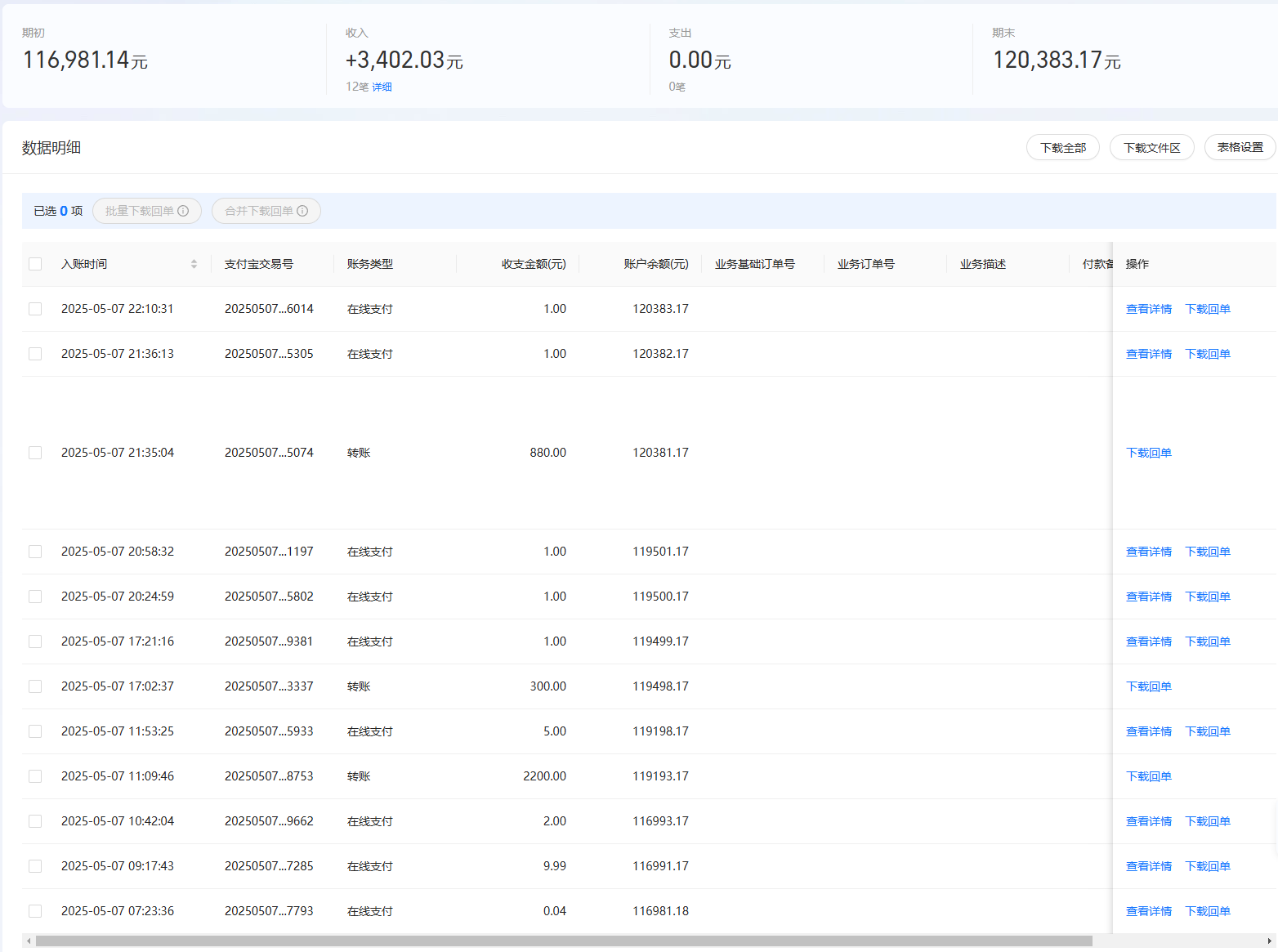
Task: Open 查看详情 for the 0.04 payment row
Action: pos(1148,911)
